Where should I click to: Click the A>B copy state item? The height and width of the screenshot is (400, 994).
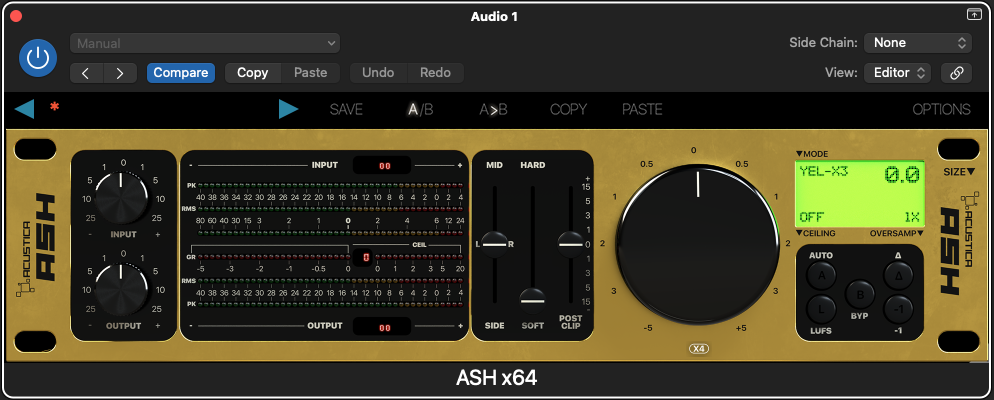pos(493,110)
